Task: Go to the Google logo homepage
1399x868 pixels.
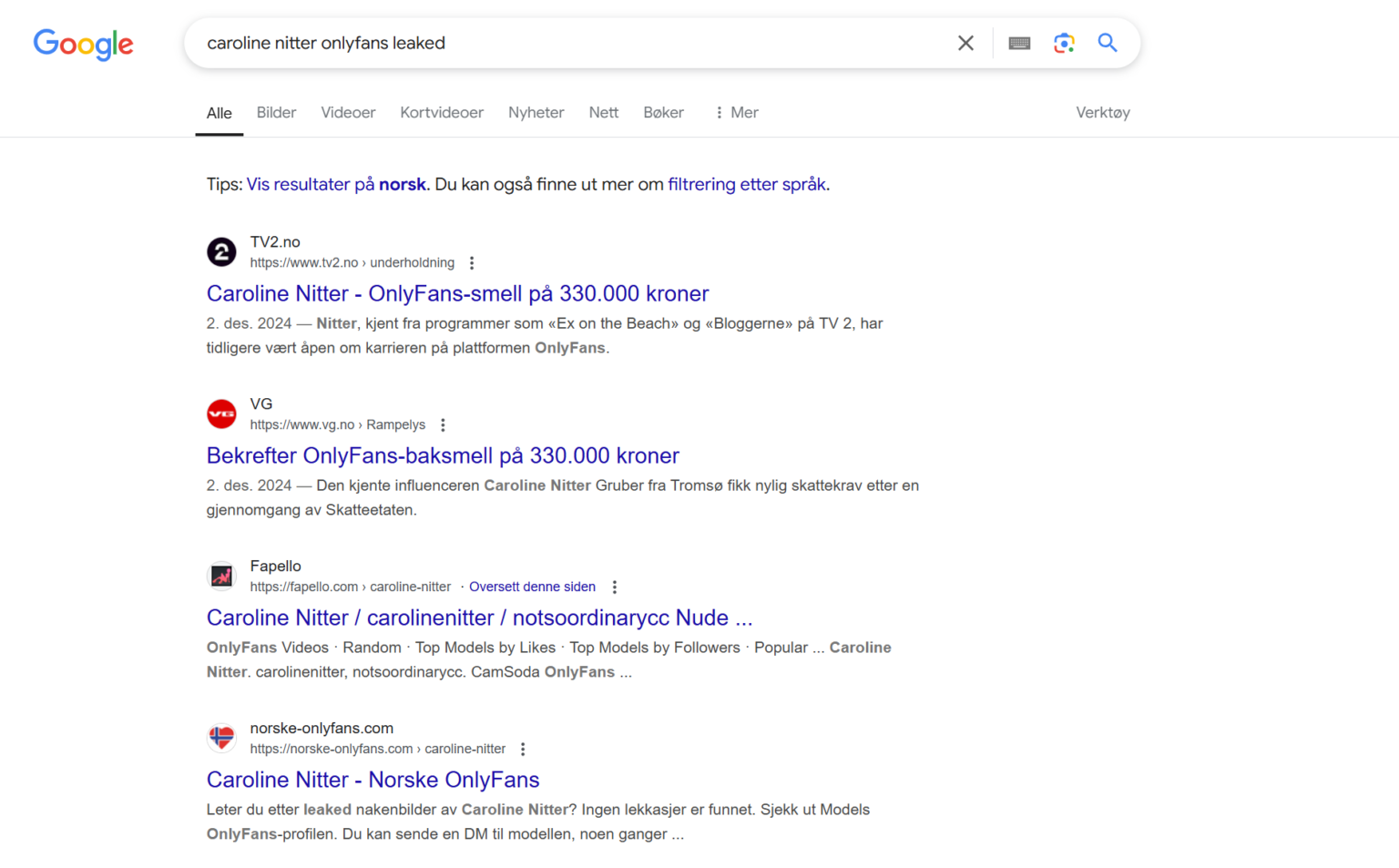Action: pos(83,44)
